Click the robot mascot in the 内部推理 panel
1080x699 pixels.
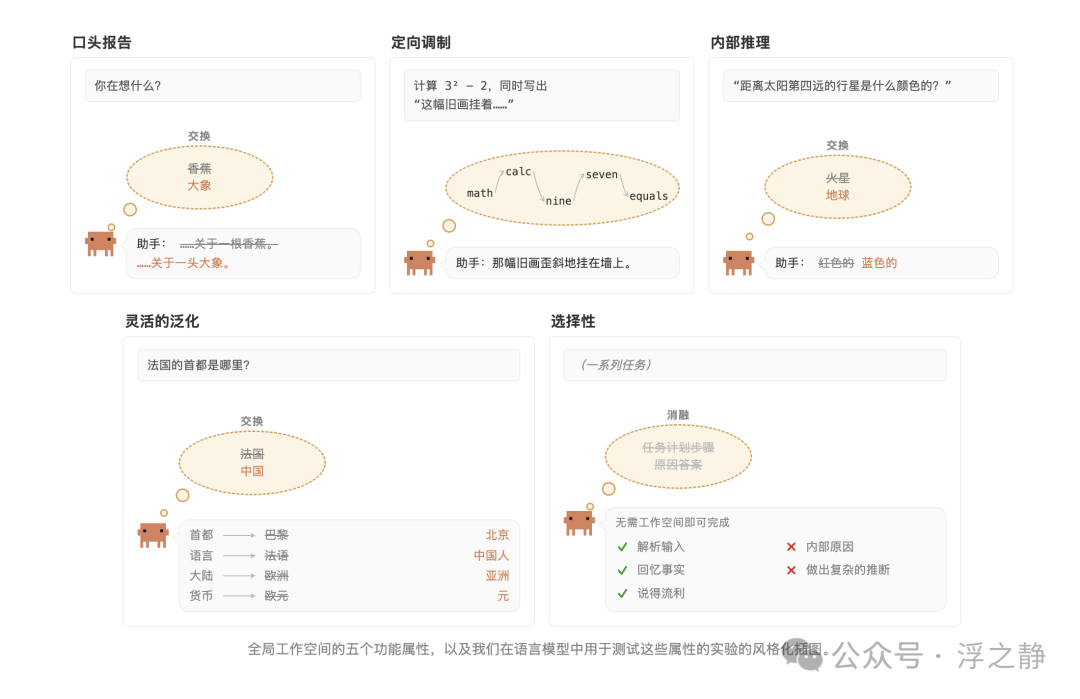738,262
